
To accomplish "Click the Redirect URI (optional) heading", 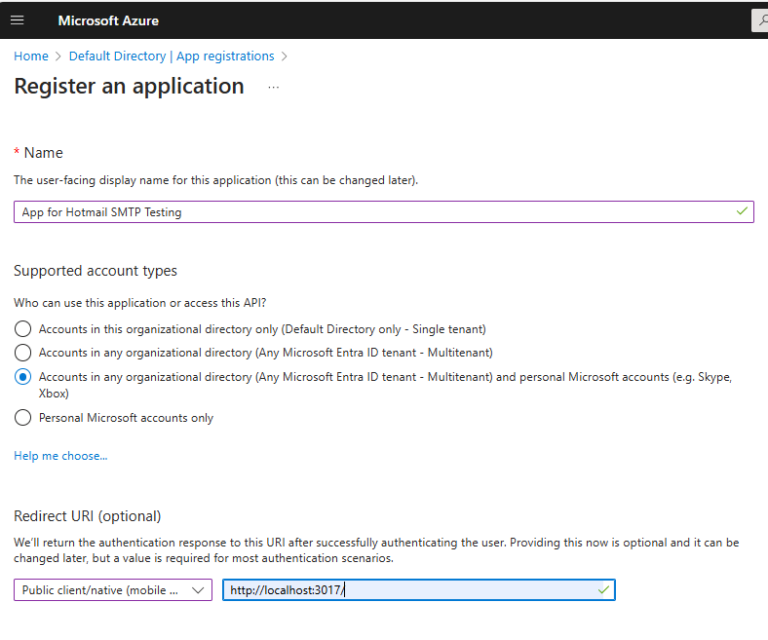I will tap(87, 516).
